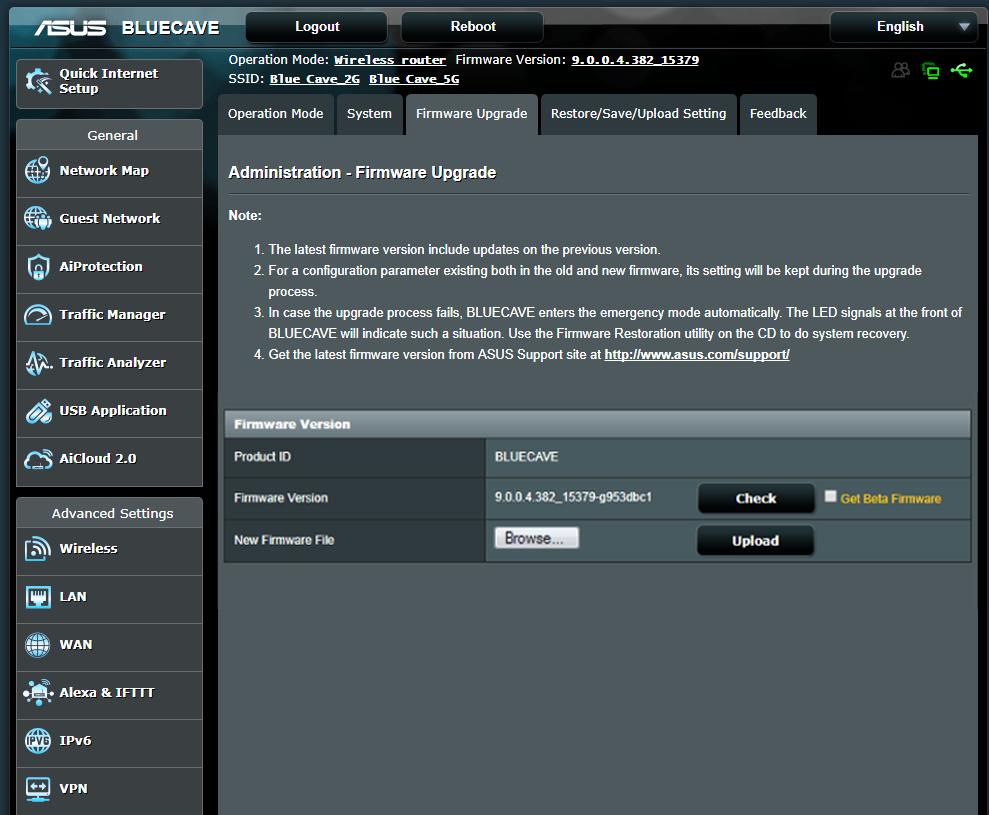Click Browse to choose firmware file
This screenshot has width=989, height=815.
(536, 538)
